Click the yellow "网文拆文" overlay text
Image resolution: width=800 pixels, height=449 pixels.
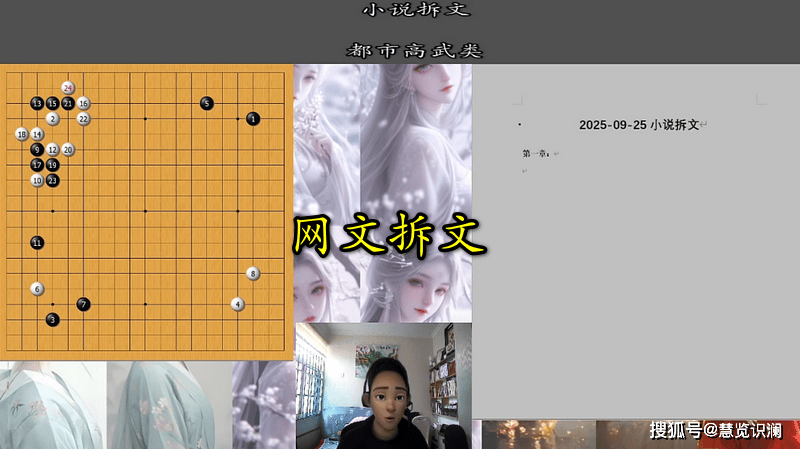(389, 236)
